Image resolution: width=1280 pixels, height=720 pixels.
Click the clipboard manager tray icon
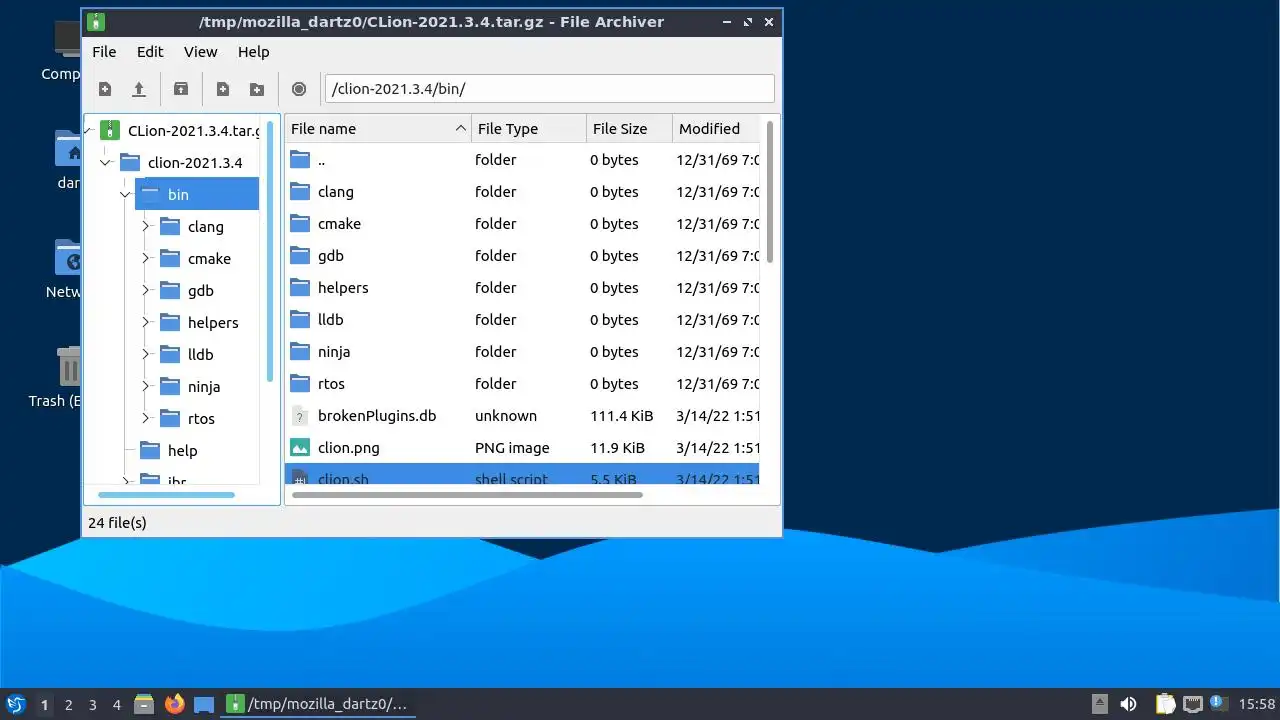[1166, 704]
